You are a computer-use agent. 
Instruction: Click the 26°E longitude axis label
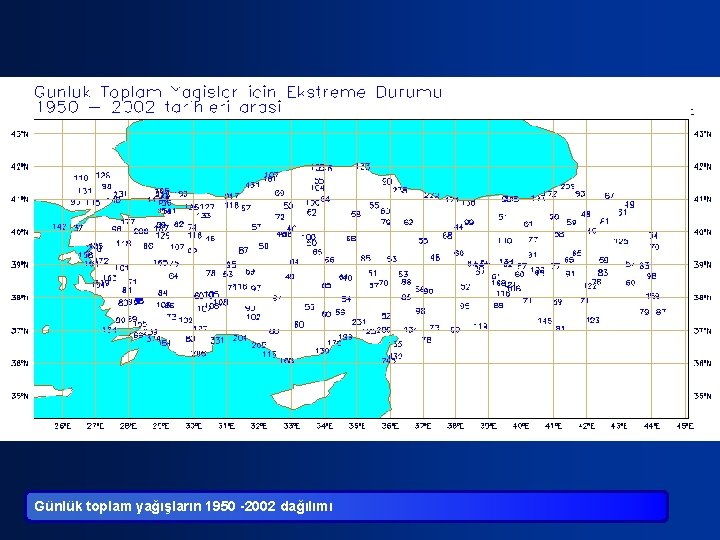(x=63, y=426)
